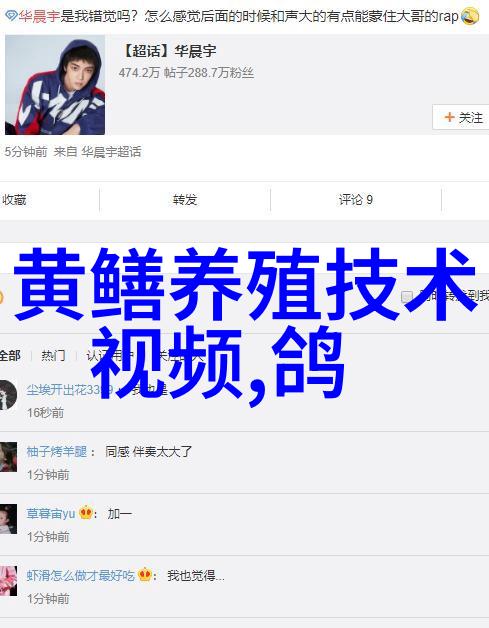Open username 柚子烤羊腿 profile link
This screenshot has height=628, width=489.
click(x=56, y=451)
